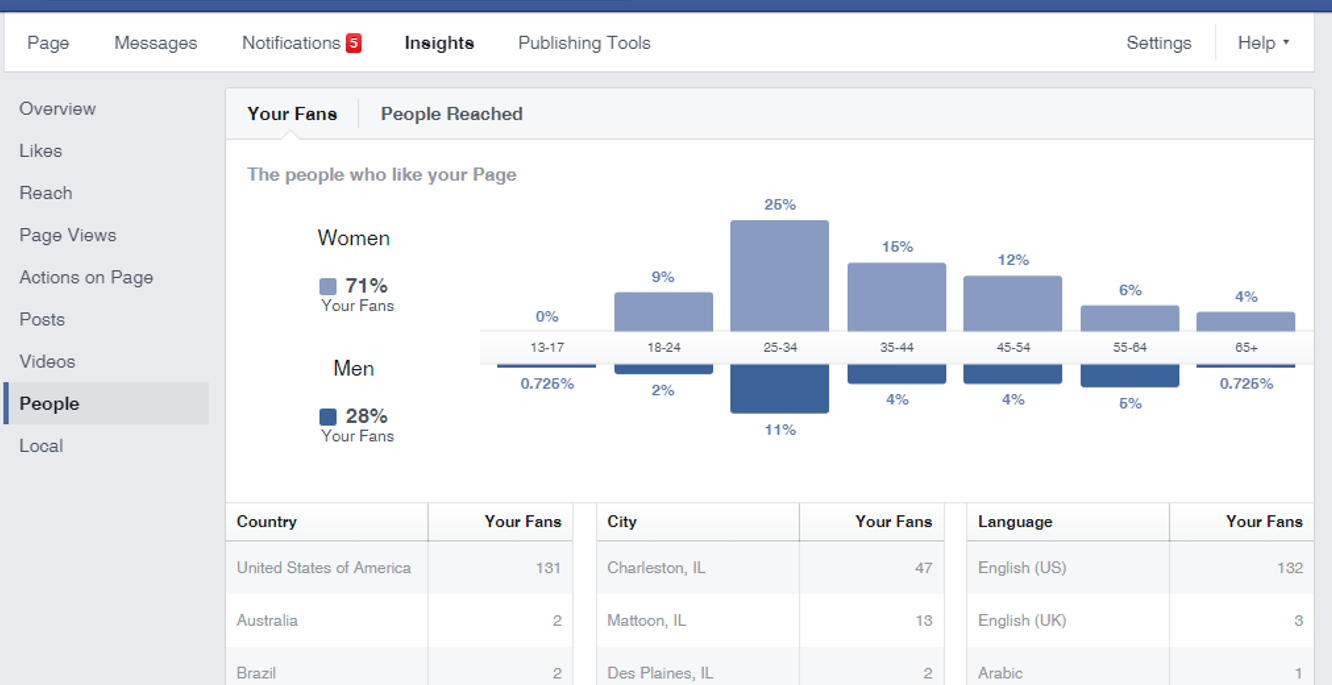Open Actions on Page section

pyautogui.click(x=86, y=277)
